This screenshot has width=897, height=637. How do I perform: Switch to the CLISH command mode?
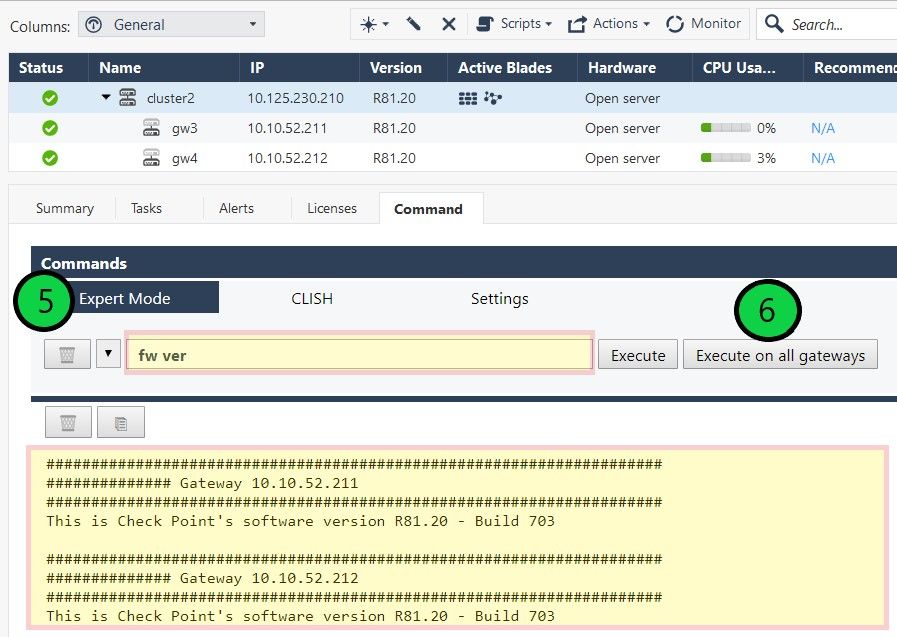click(x=312, y=298)
